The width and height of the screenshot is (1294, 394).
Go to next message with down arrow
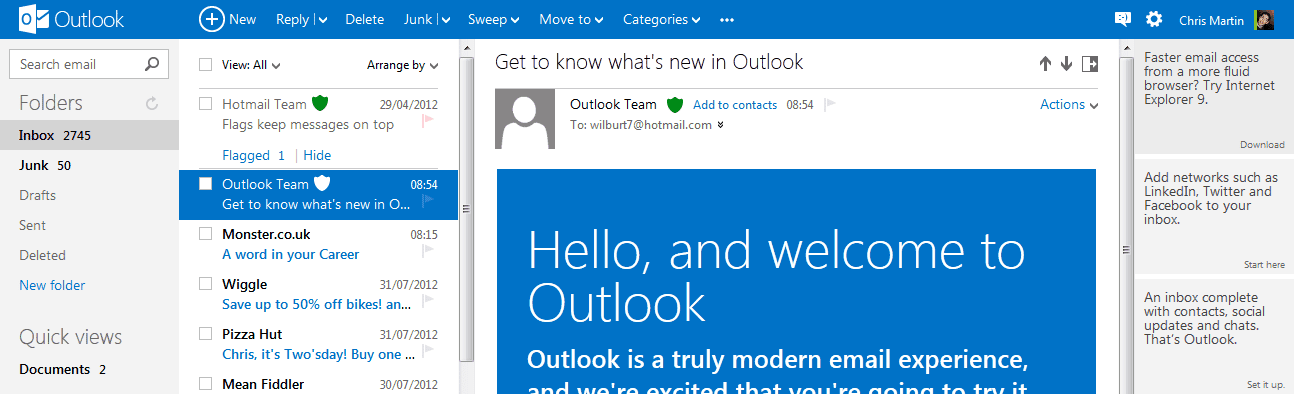1066,64
